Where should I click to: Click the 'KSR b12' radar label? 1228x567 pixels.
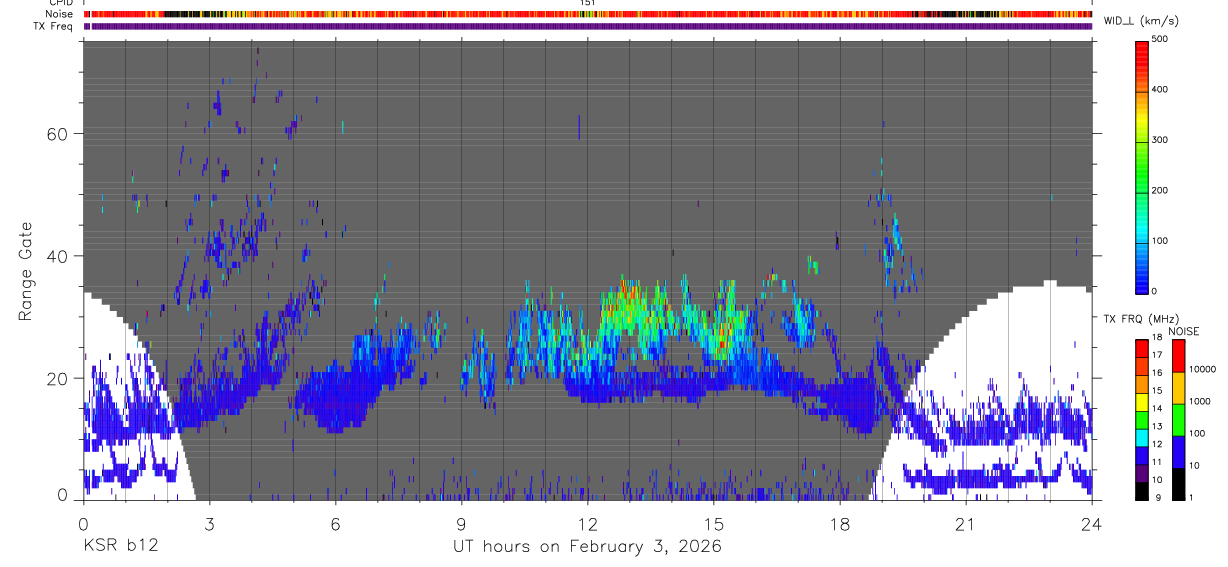119,546
